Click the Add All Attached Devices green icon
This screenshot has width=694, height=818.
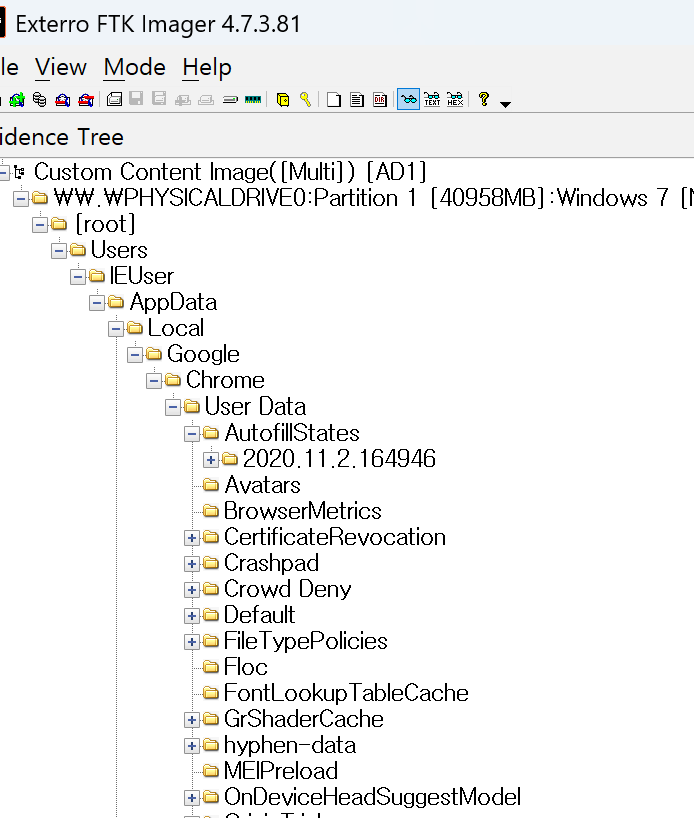point(17,99)
